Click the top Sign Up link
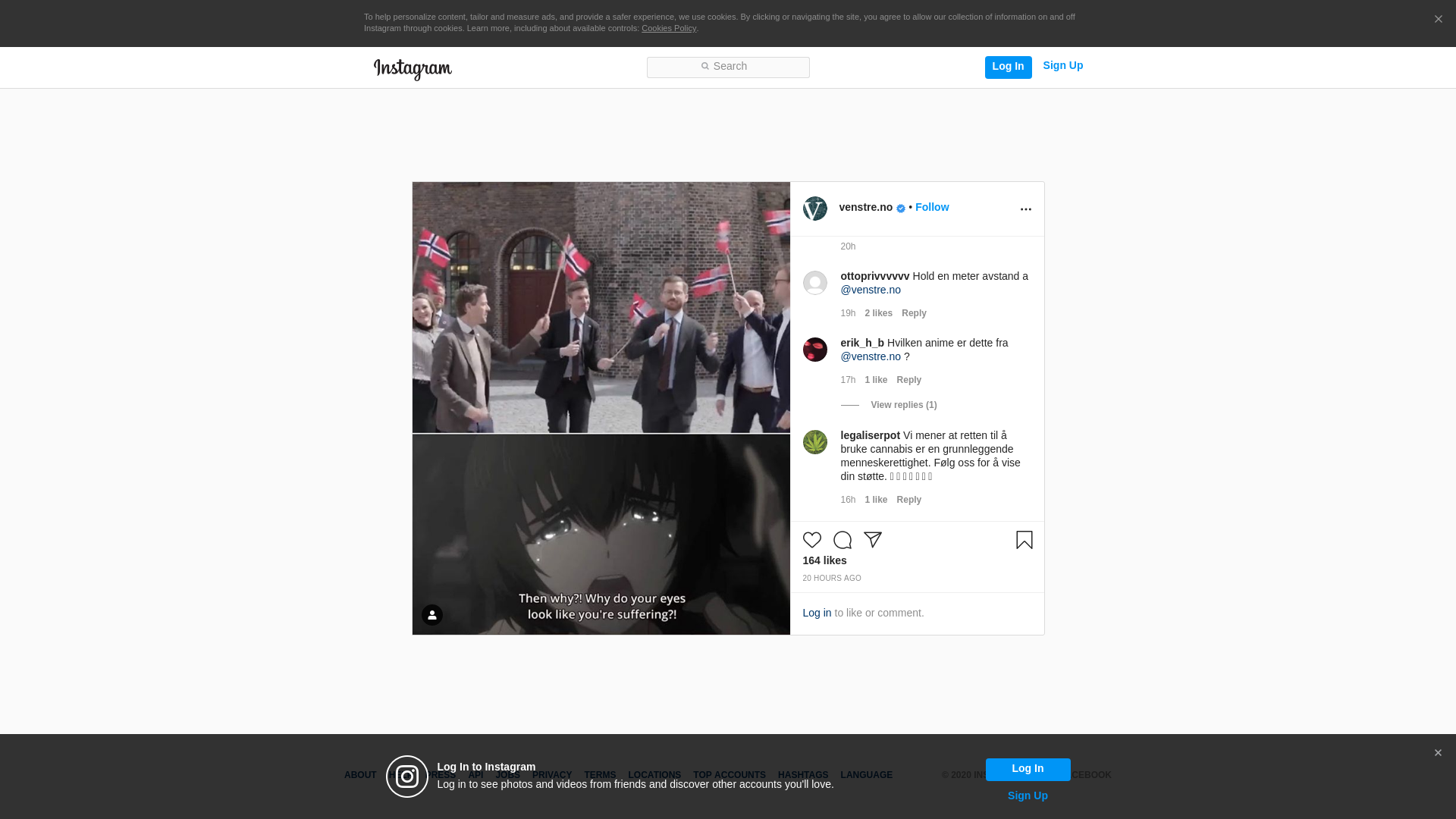The width and height of the screenshot is (1456, 819). [1063, 66]
